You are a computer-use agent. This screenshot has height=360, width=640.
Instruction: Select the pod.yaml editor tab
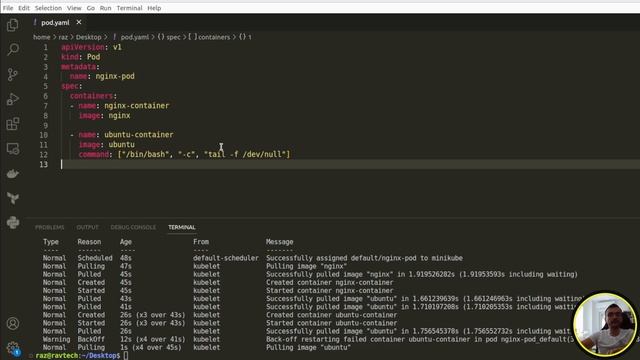(x=55, y=22)
